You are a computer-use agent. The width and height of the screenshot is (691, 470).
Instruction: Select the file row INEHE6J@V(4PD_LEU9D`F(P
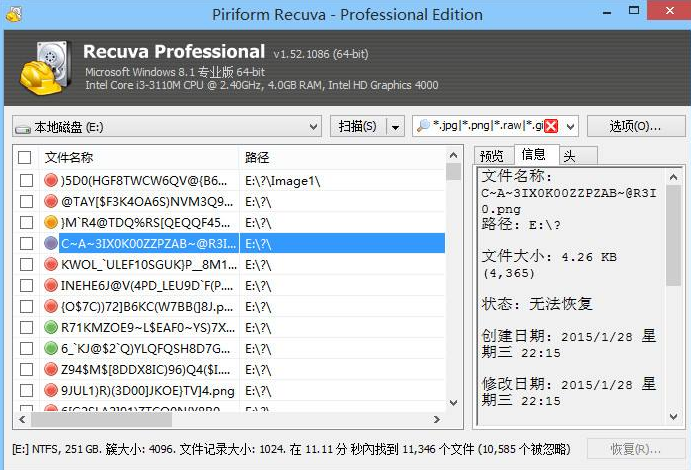tap(229, 285)
